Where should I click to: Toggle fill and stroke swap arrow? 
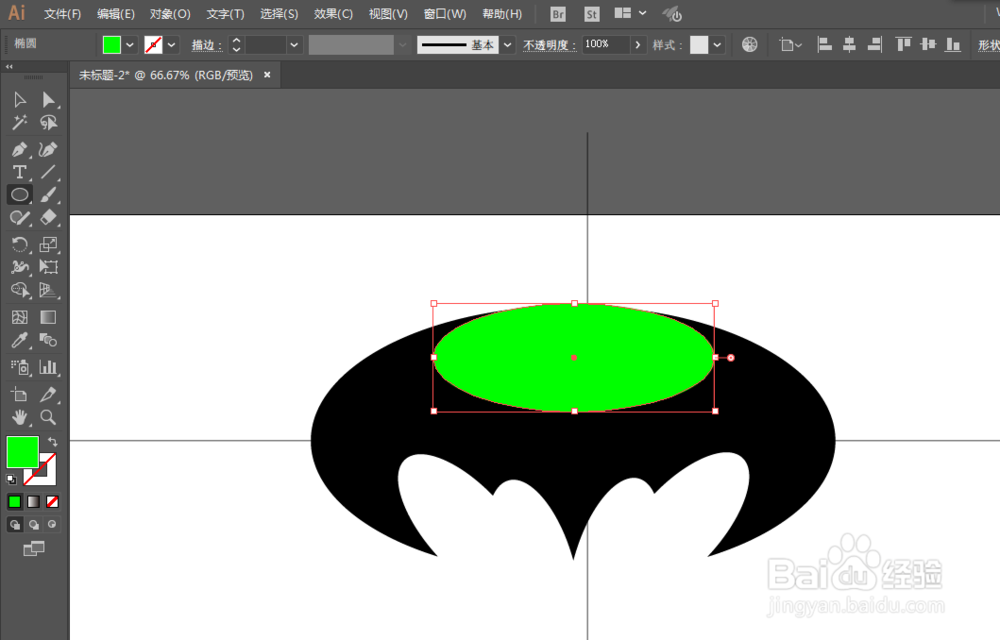[50, 440]
